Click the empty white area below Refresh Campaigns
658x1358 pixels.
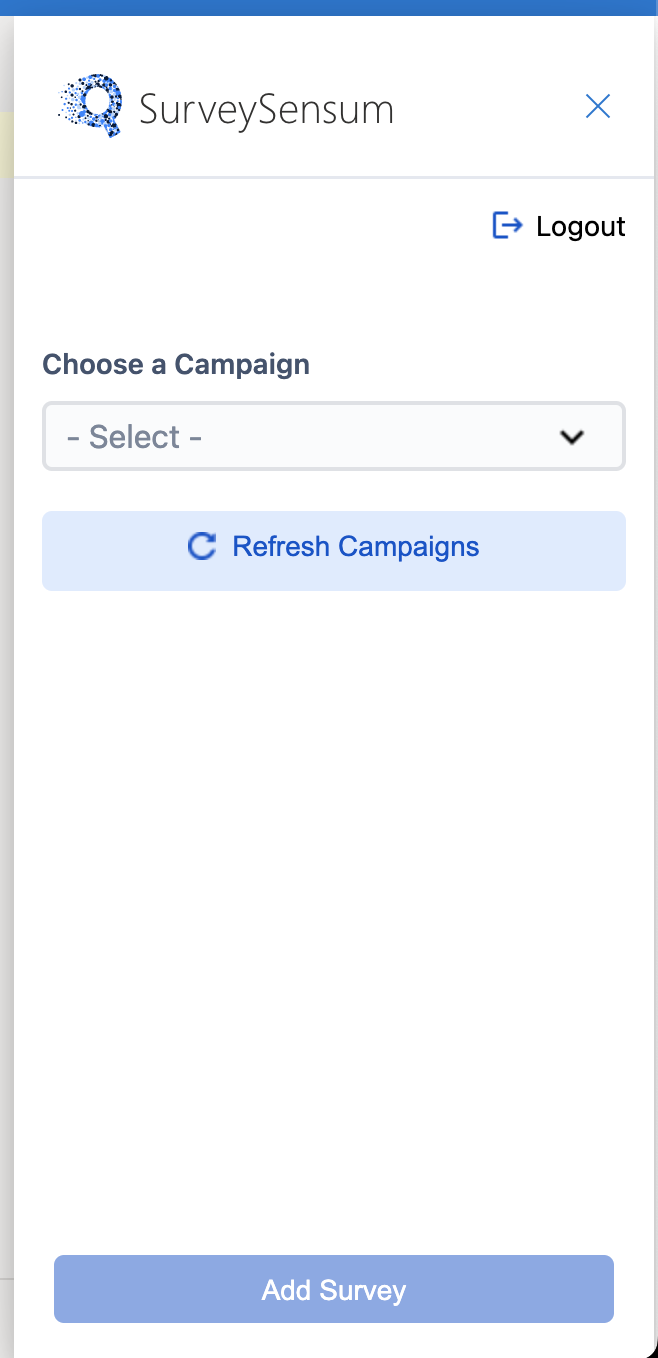tap(334, 900)
